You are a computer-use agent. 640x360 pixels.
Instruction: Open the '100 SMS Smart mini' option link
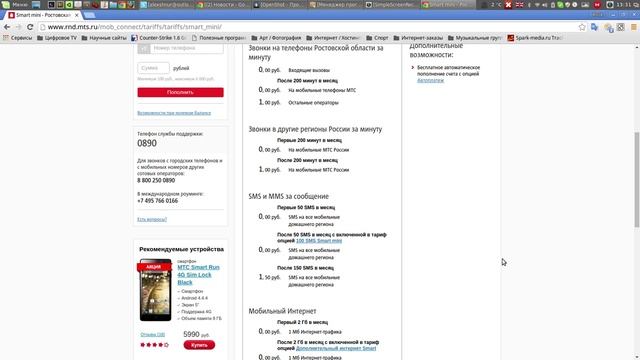click(x=319, y=241)
